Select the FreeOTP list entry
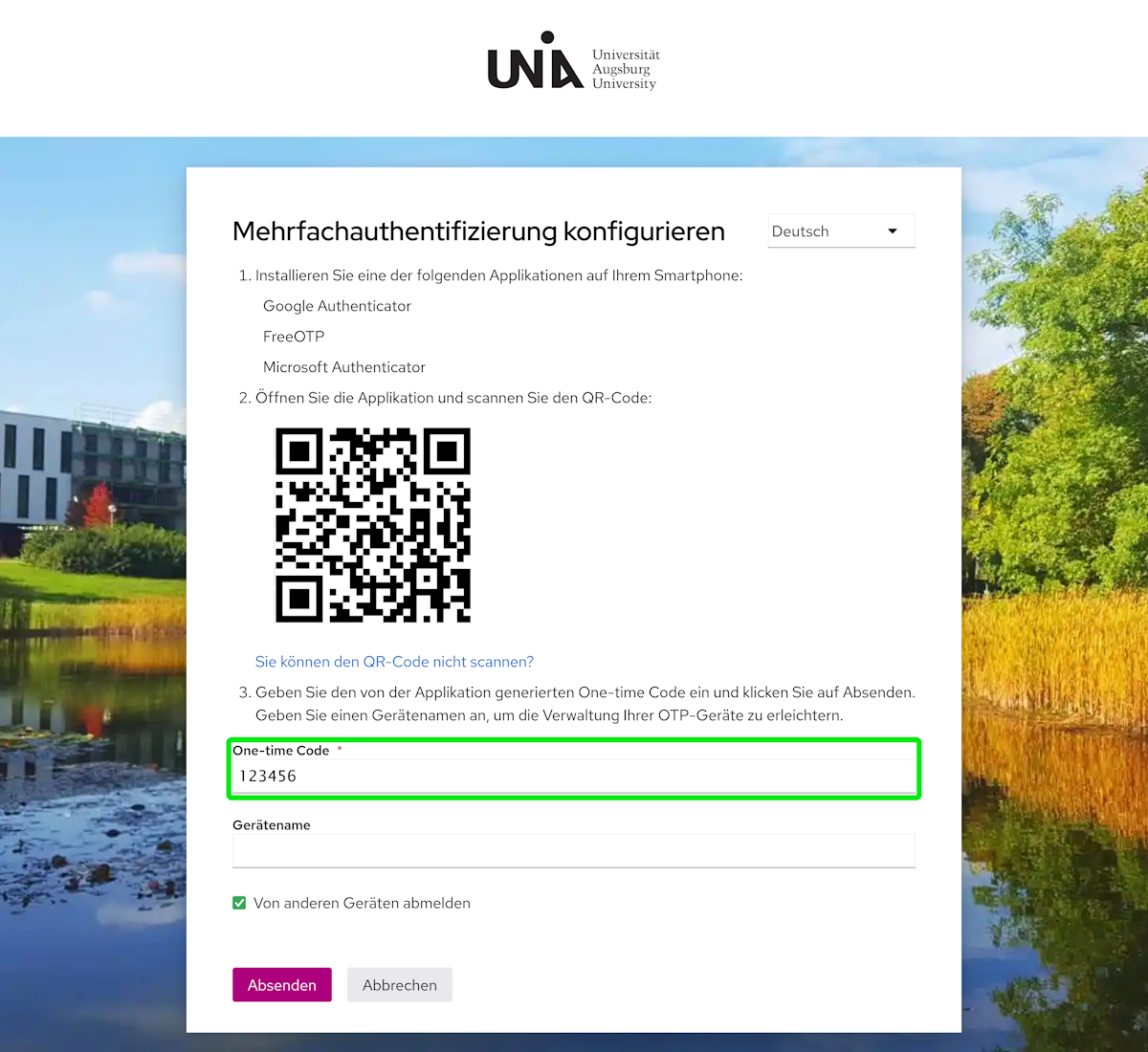Viewport: 1148px width, 1052px height. (294, 337)
